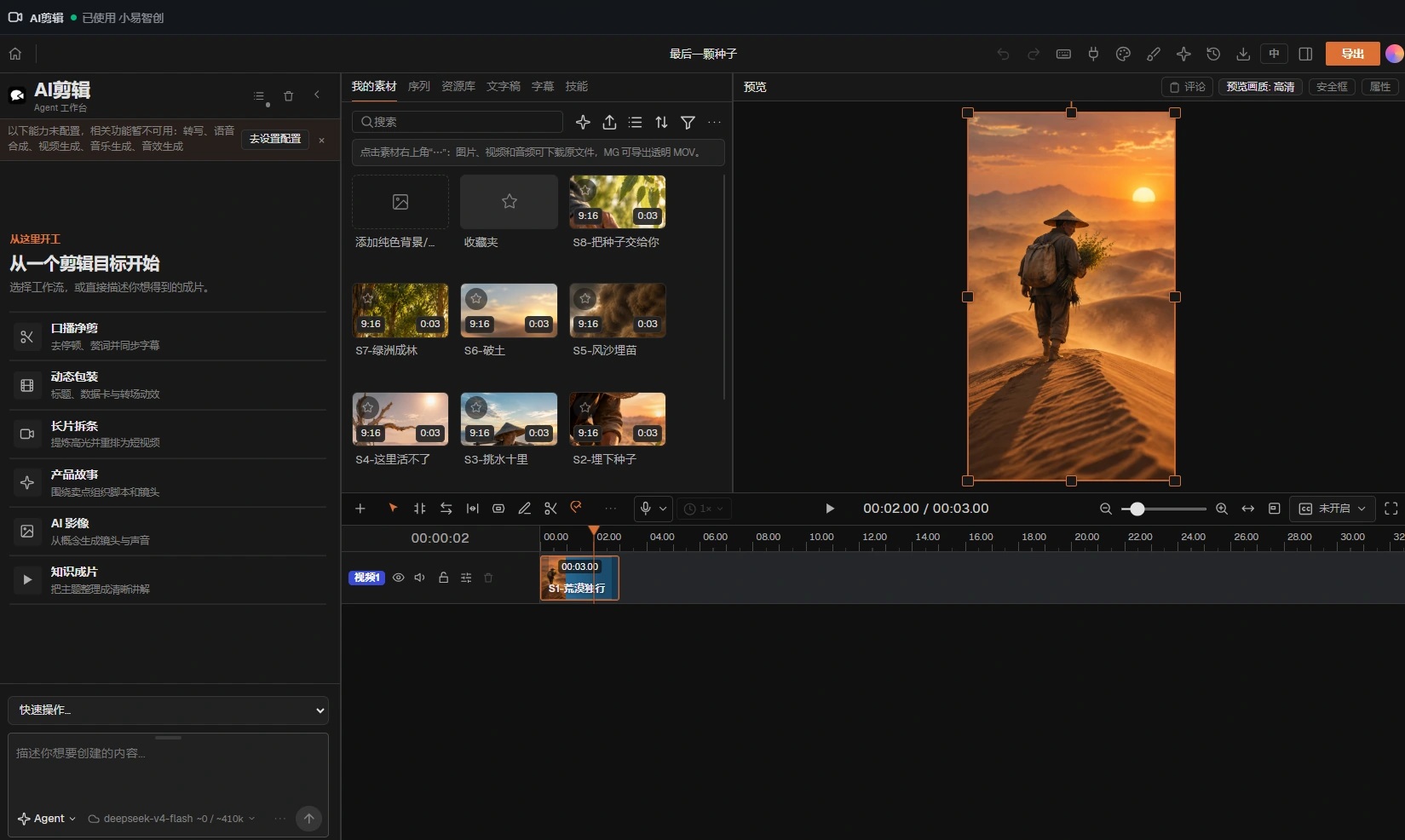1405x840 pixels.
Task: Sort assets with up-down arrows icon
Action: coord(661,123)
